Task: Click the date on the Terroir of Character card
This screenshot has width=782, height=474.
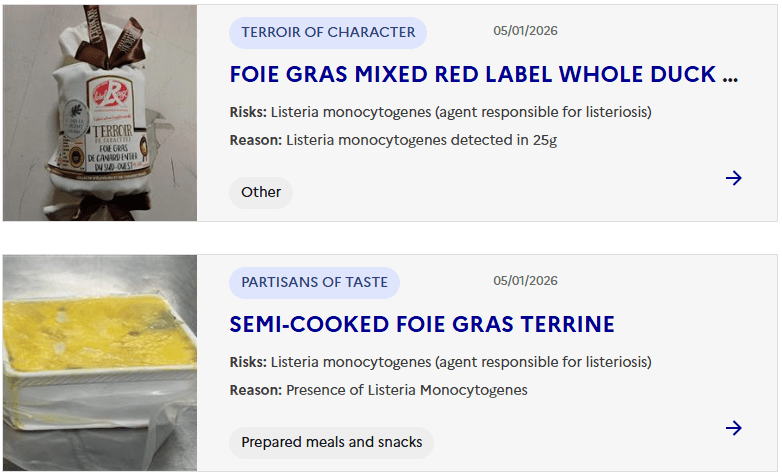Action: (x=525, y=31)
